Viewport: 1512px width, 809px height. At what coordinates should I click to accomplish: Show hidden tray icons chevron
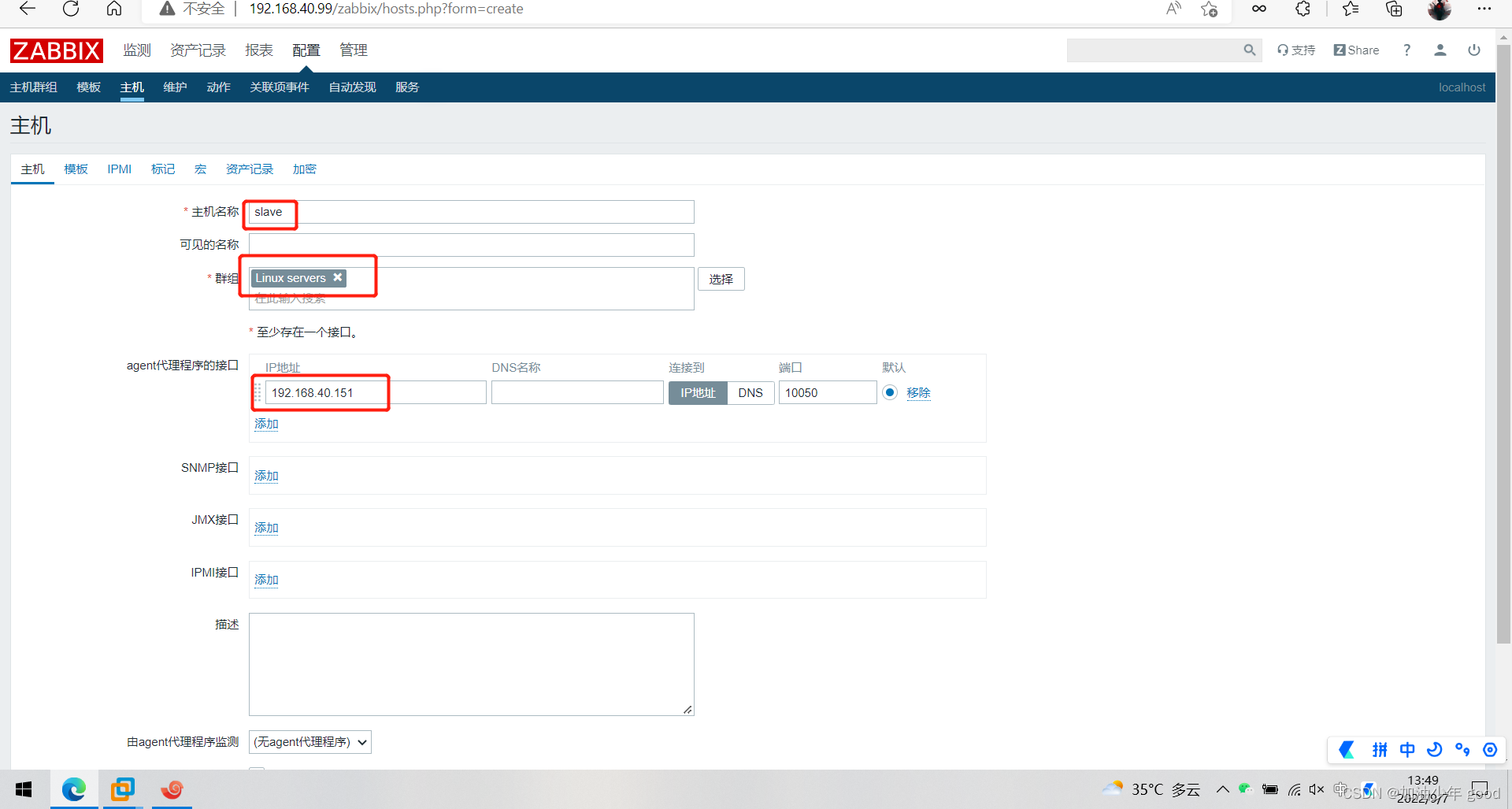pos(1222,789)
